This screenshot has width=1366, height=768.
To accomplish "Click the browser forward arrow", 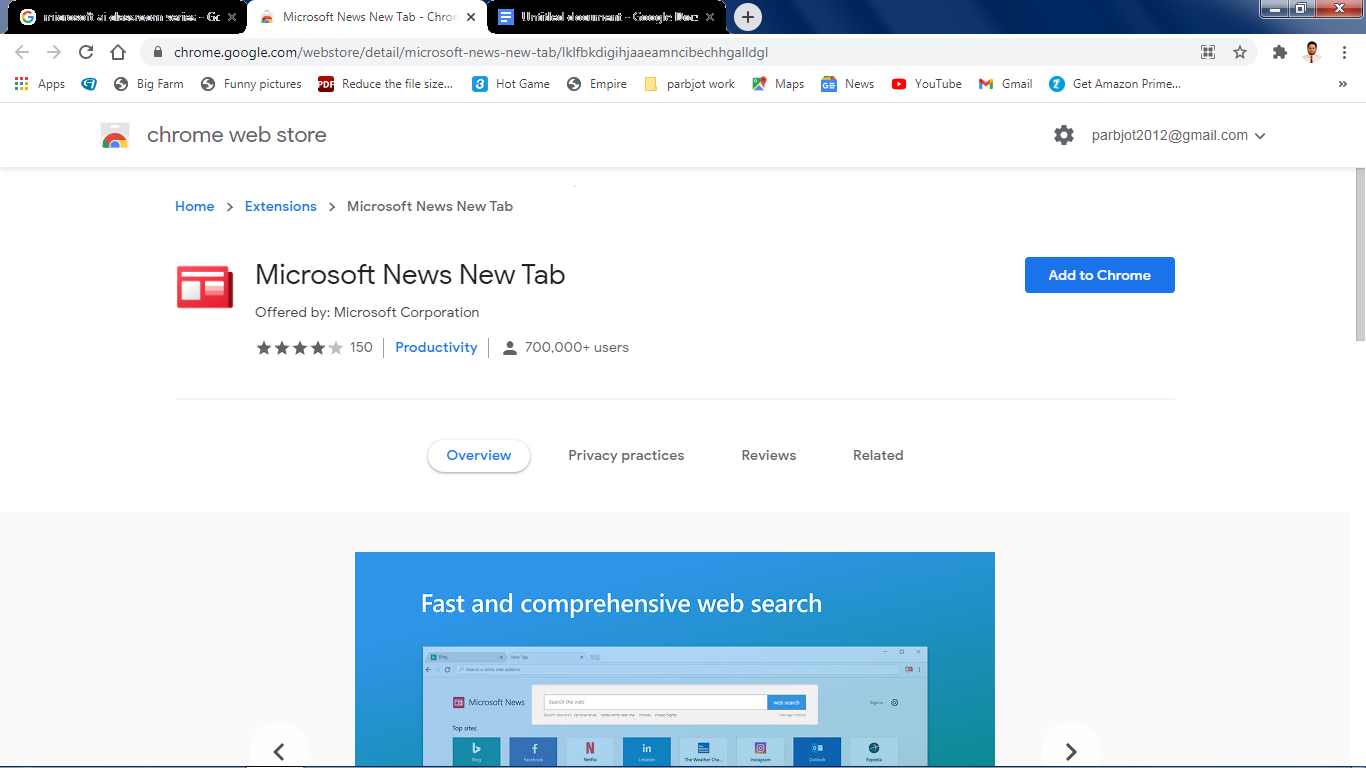I will point(54,52).
